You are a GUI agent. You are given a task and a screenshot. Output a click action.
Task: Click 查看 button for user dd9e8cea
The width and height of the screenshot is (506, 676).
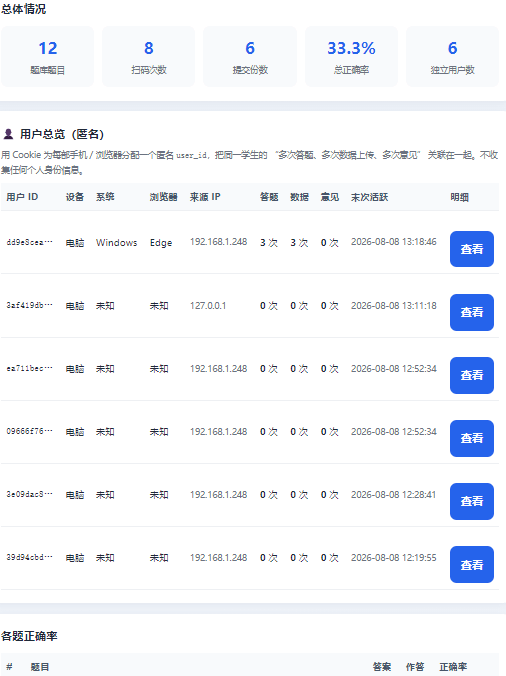point(472,249)
